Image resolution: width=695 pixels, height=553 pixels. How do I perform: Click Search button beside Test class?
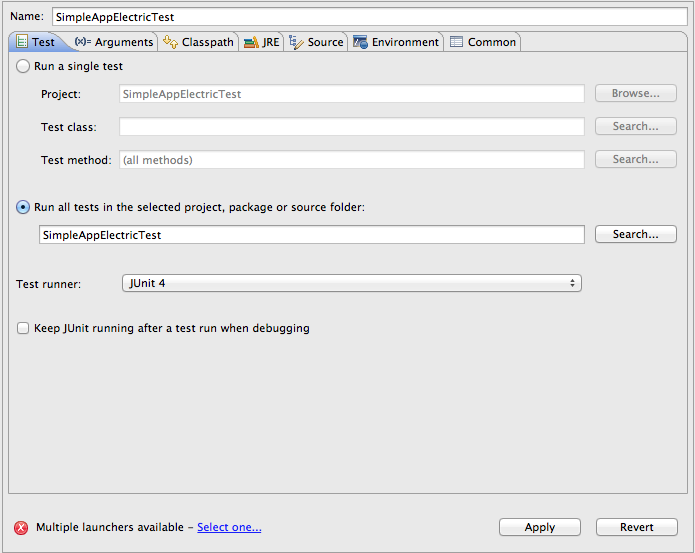click(x=636, y=126)
